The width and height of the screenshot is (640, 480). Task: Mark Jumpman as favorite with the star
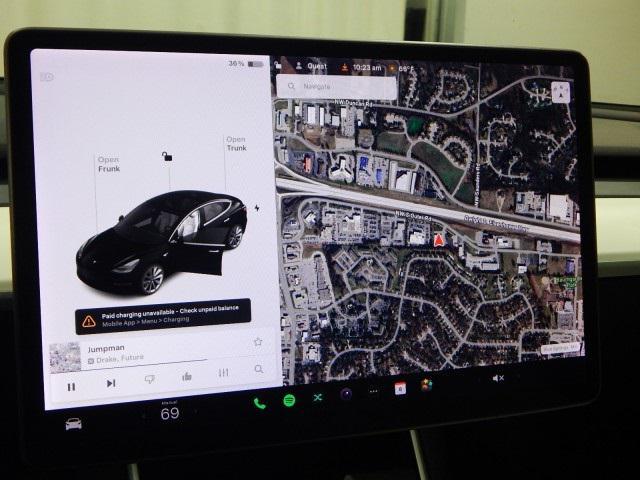(x=257, y=342)
